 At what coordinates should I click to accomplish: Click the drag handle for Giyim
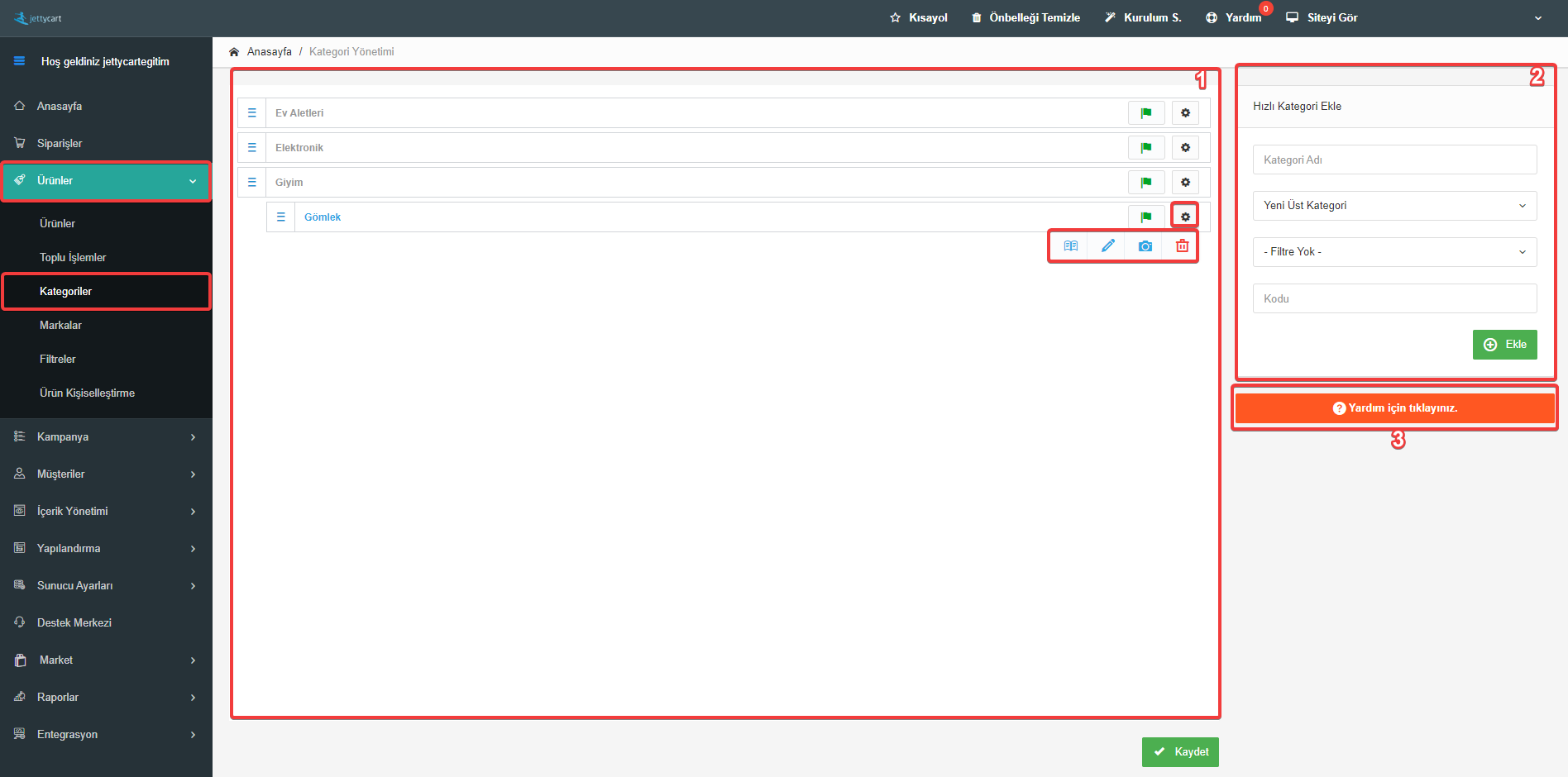tap(252, 183)
